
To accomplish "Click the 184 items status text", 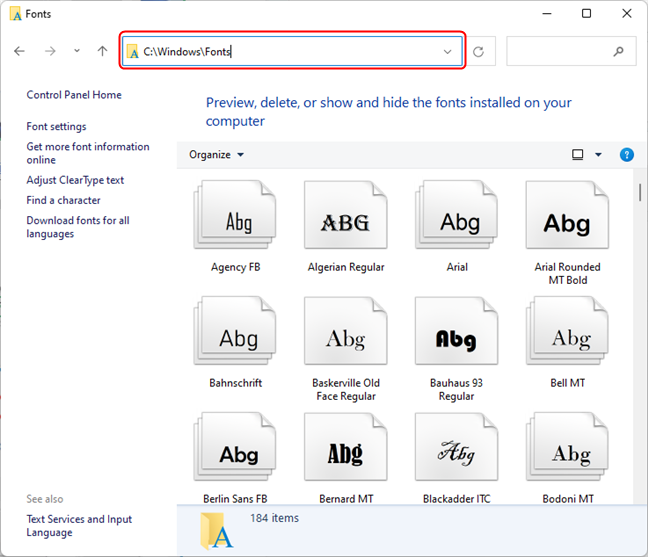I will pos(274,518).
